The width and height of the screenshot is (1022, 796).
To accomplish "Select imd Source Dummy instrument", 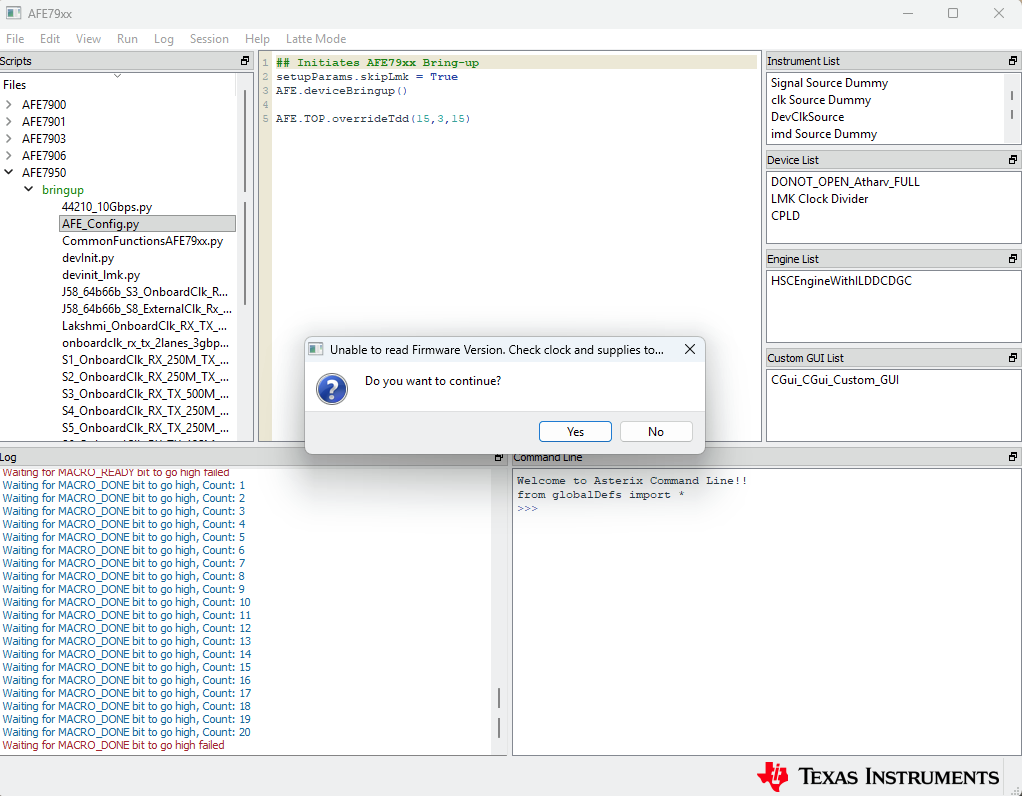I will (824, 134).
